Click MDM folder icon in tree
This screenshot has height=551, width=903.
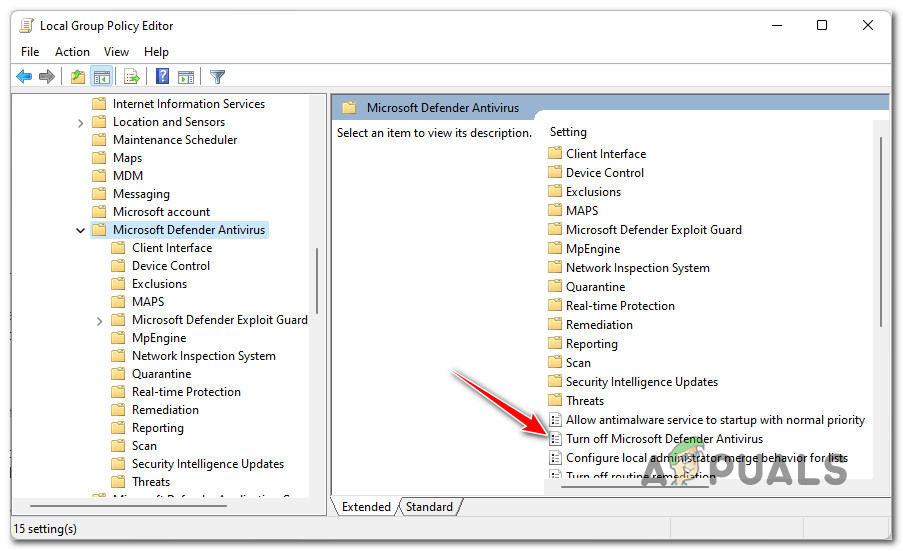point(100,175)
